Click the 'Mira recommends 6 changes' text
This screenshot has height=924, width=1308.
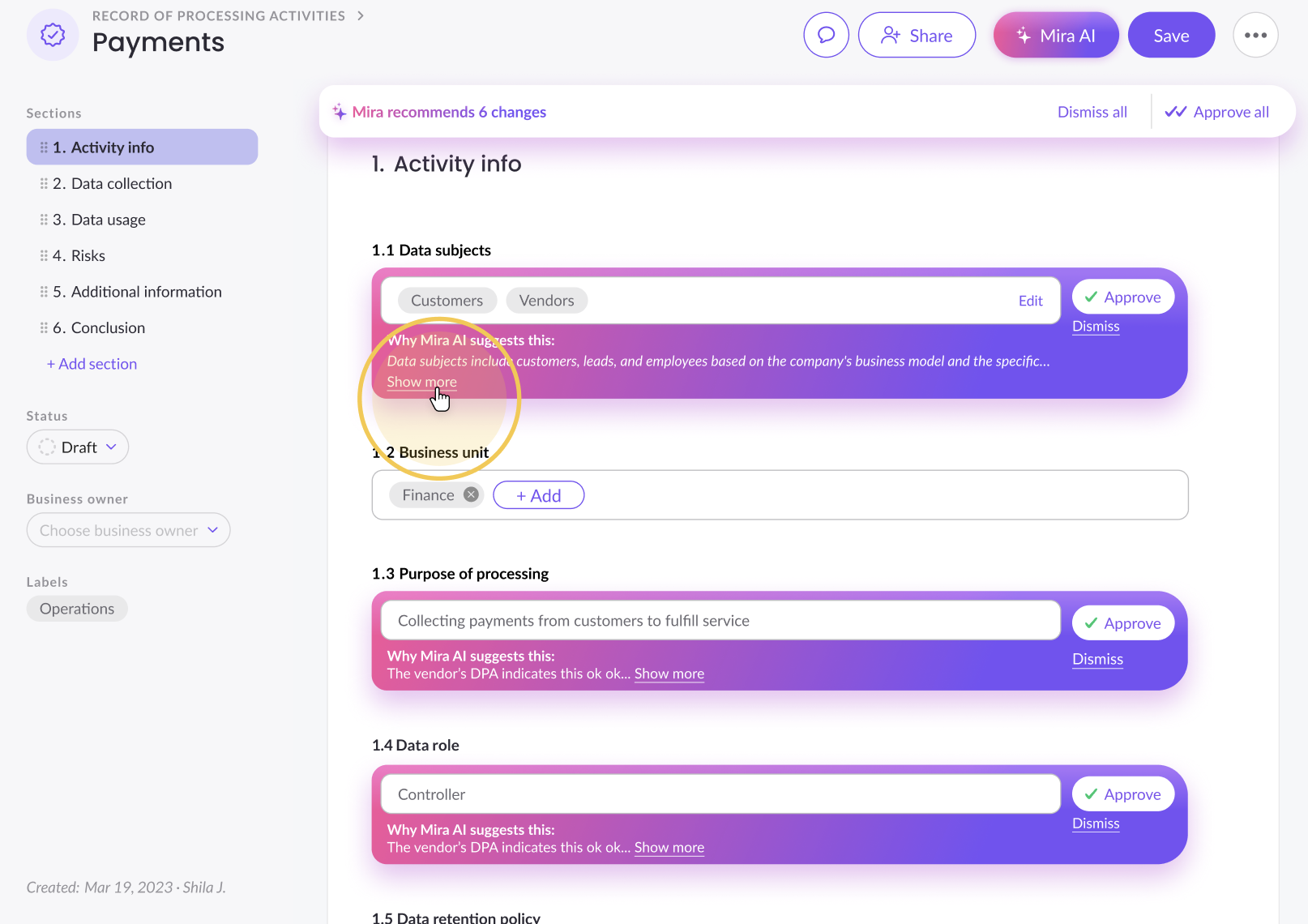(x=449, y=112)
